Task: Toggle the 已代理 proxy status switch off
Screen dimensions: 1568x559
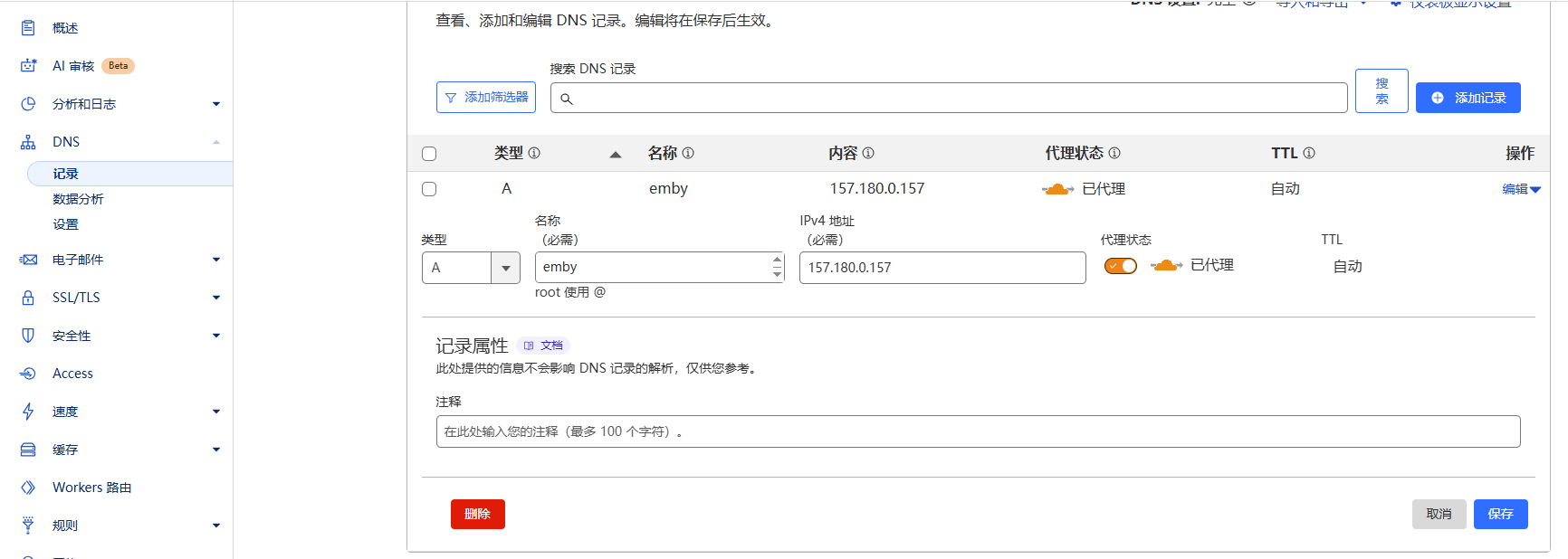Action: [1120, 266]
